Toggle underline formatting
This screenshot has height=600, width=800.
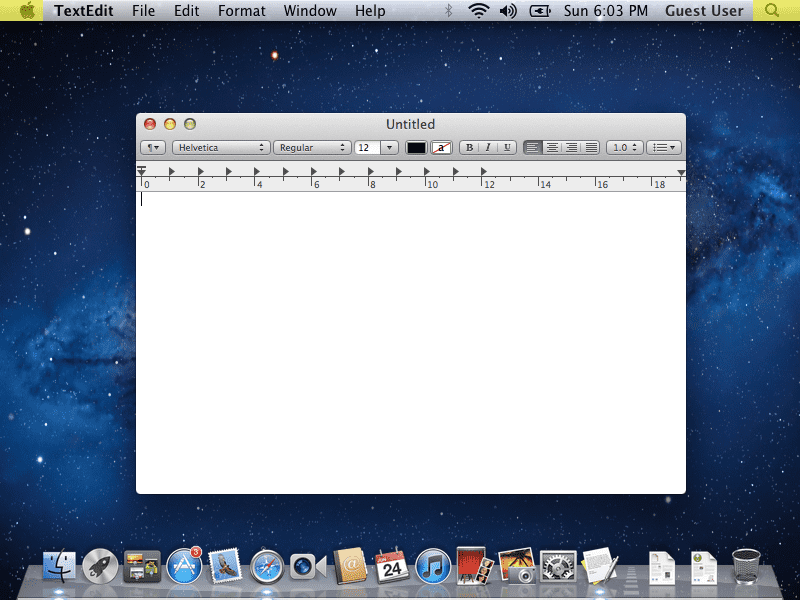point(507,147)
